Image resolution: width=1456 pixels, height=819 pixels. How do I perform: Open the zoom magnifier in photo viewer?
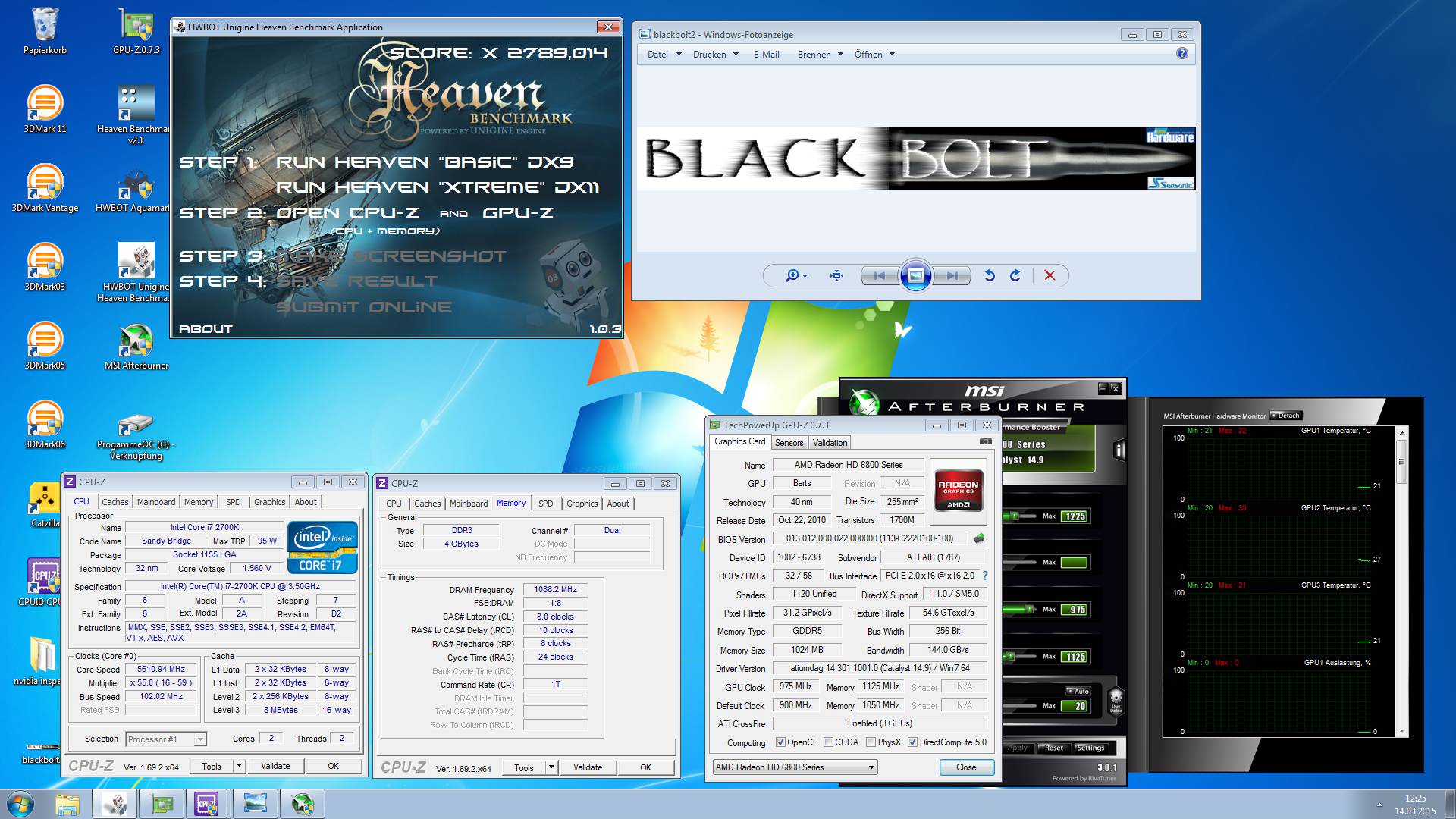point(795,275)
